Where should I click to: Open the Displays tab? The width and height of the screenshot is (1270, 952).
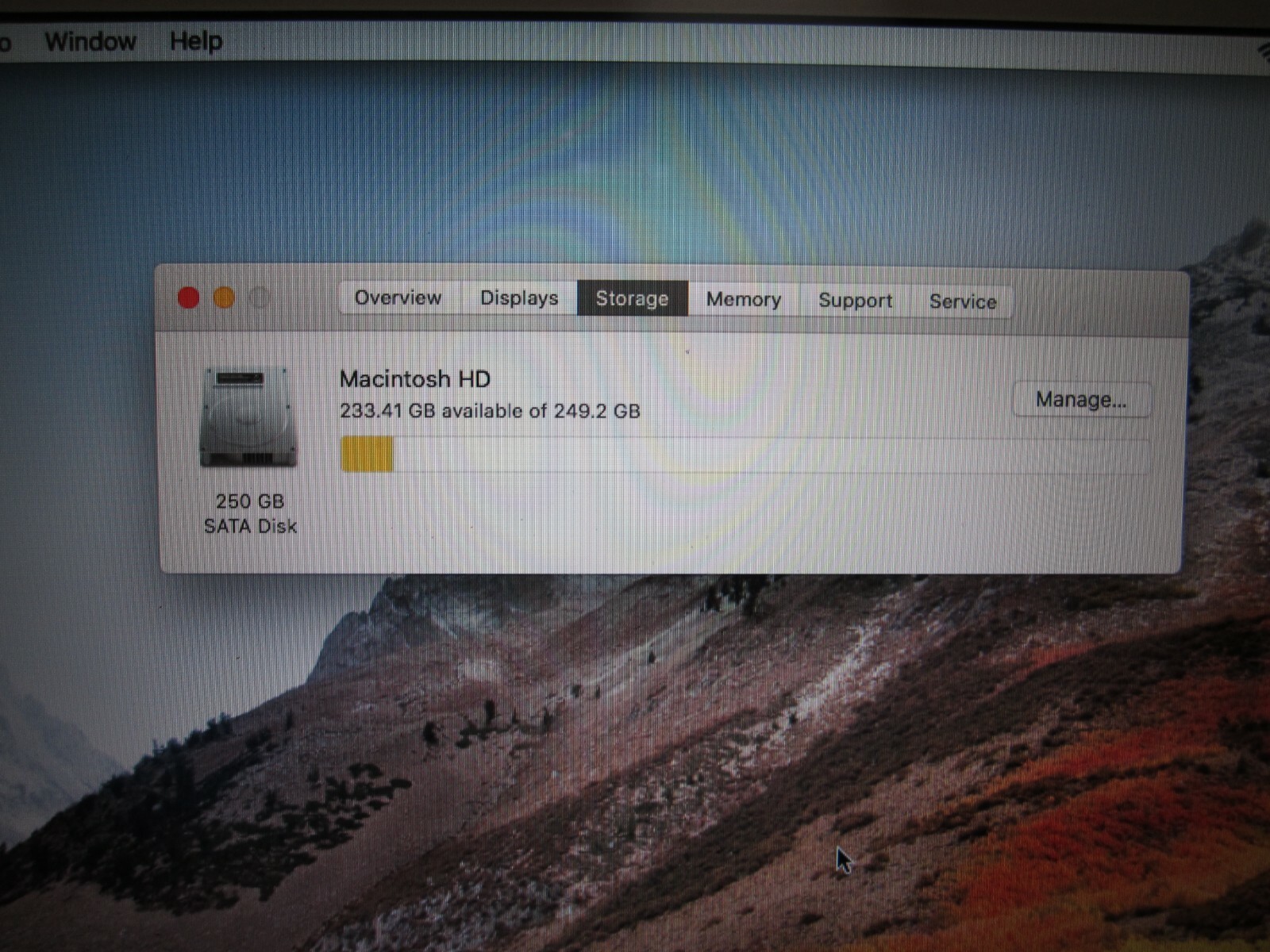tap(519, 298)
